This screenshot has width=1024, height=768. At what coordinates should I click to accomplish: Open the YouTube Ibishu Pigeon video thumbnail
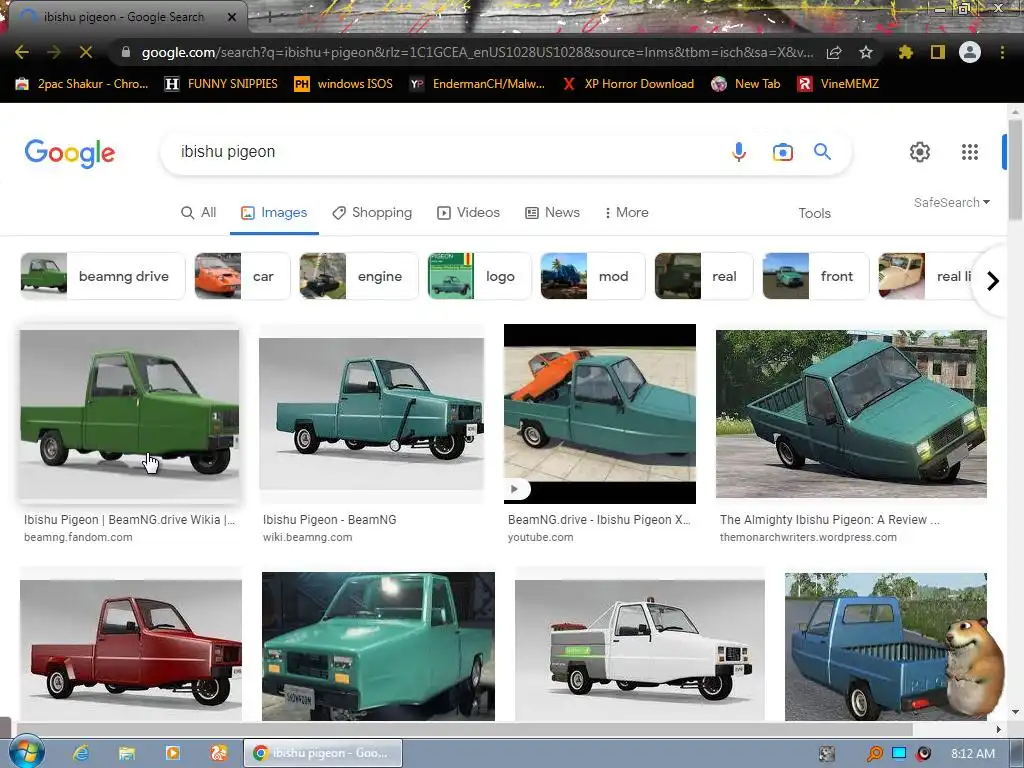pyautogui.click(x=600, y=413)
